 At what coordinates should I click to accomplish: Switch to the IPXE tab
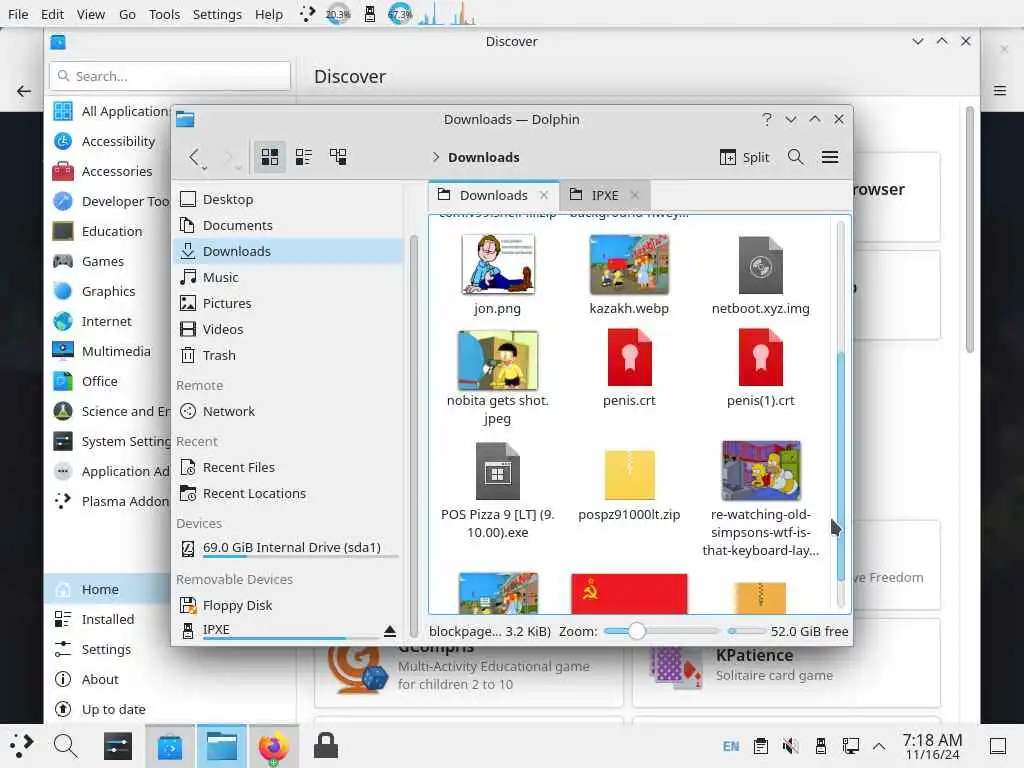coord(605,195)
